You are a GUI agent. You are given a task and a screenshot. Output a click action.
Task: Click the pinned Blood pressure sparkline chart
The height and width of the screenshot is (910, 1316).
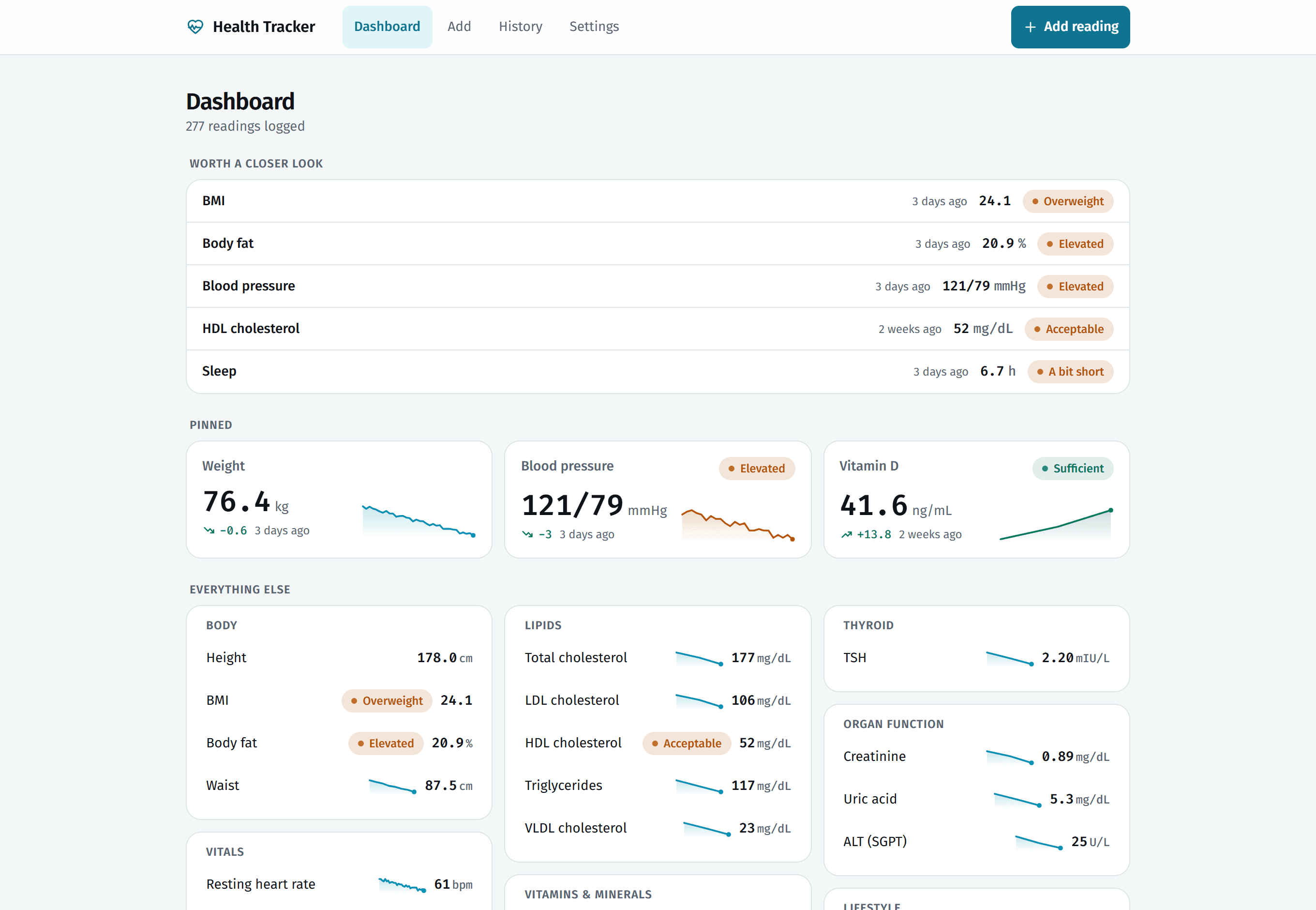(738, 525)
